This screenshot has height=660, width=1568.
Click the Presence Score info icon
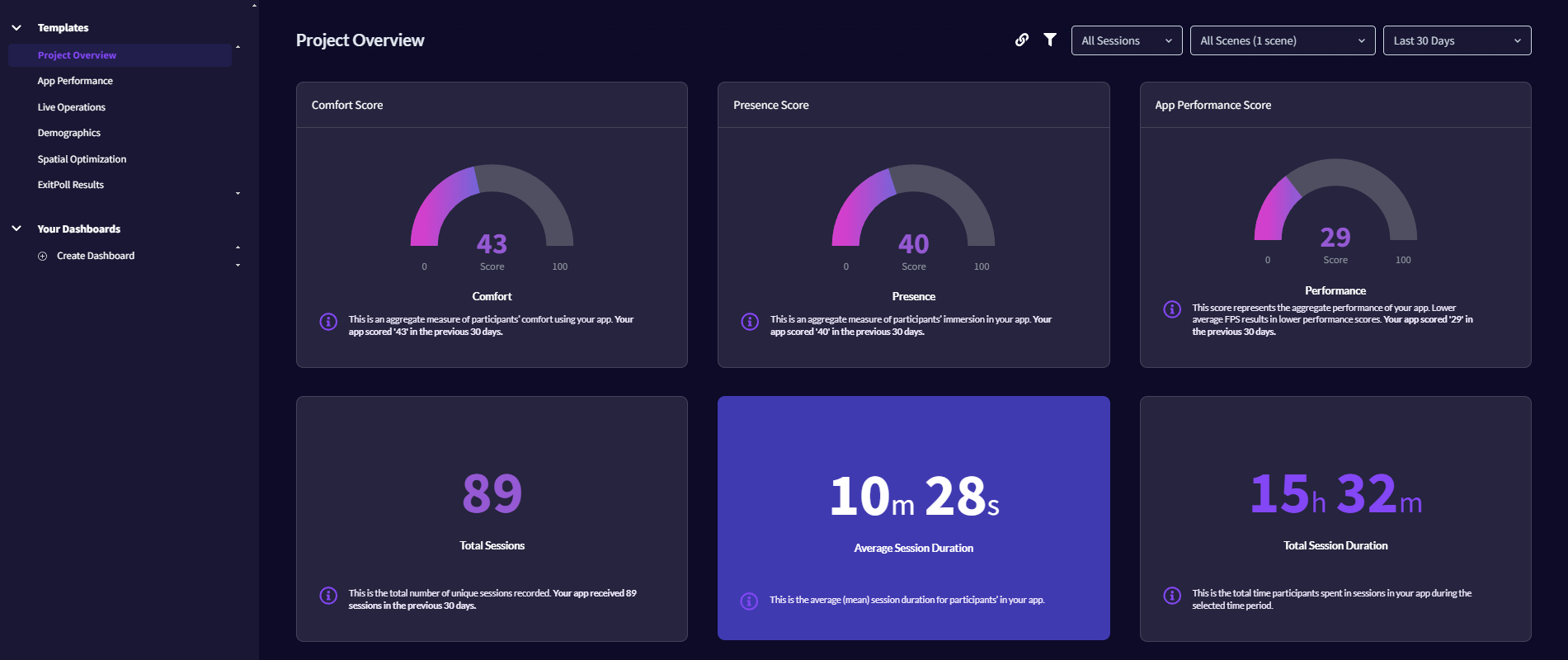click(750, 322)
